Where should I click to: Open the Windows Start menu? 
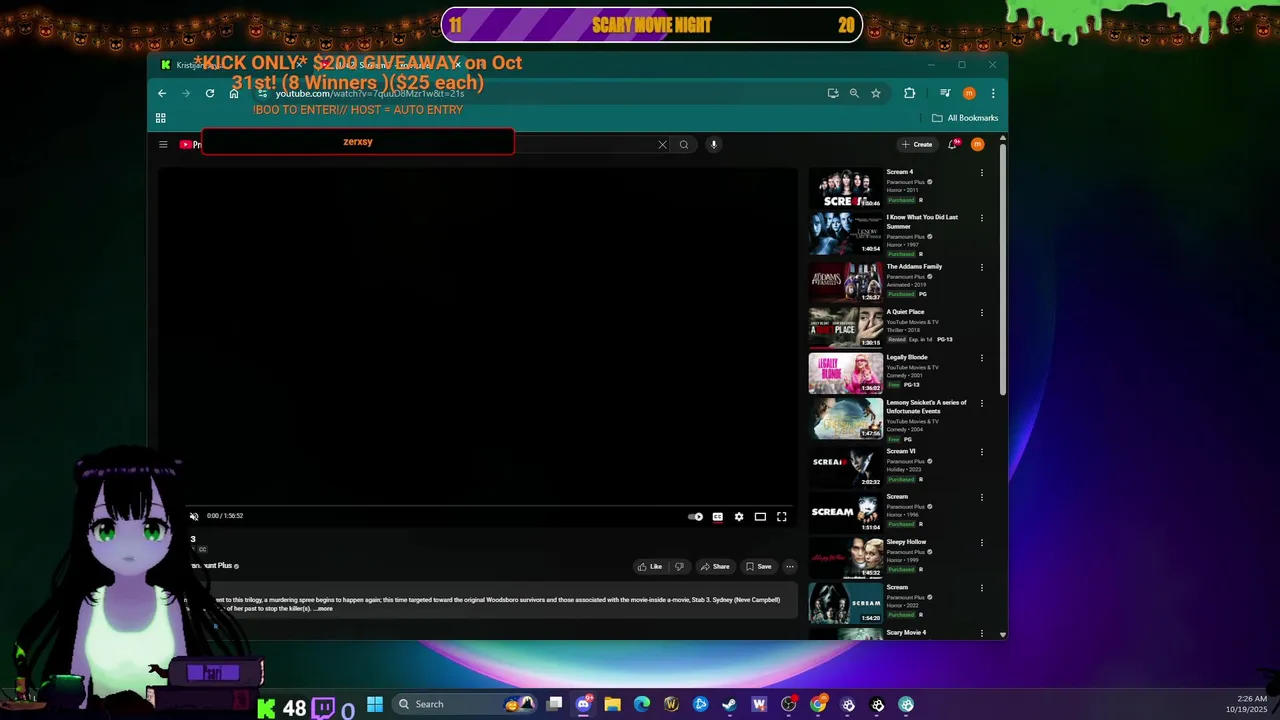pos(375,704)
